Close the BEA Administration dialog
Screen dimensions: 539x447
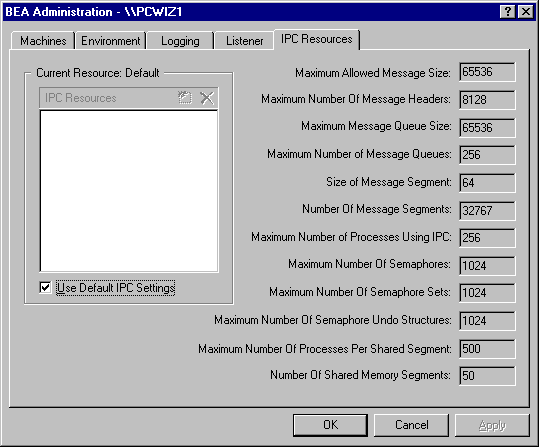[x=526, y=12]
